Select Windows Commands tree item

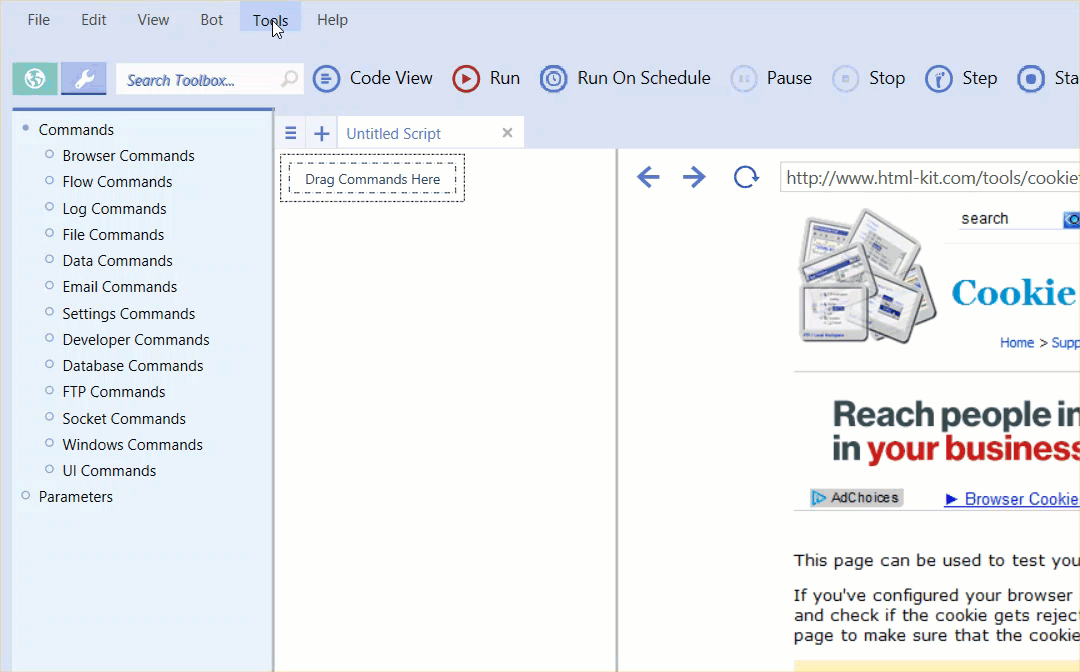point(132,445)
